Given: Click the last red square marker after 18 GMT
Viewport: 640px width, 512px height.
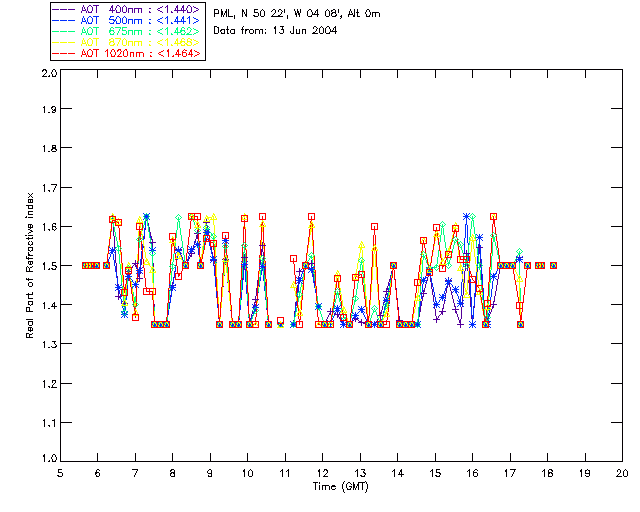Looking at the screenshot, I should (553, 265).
